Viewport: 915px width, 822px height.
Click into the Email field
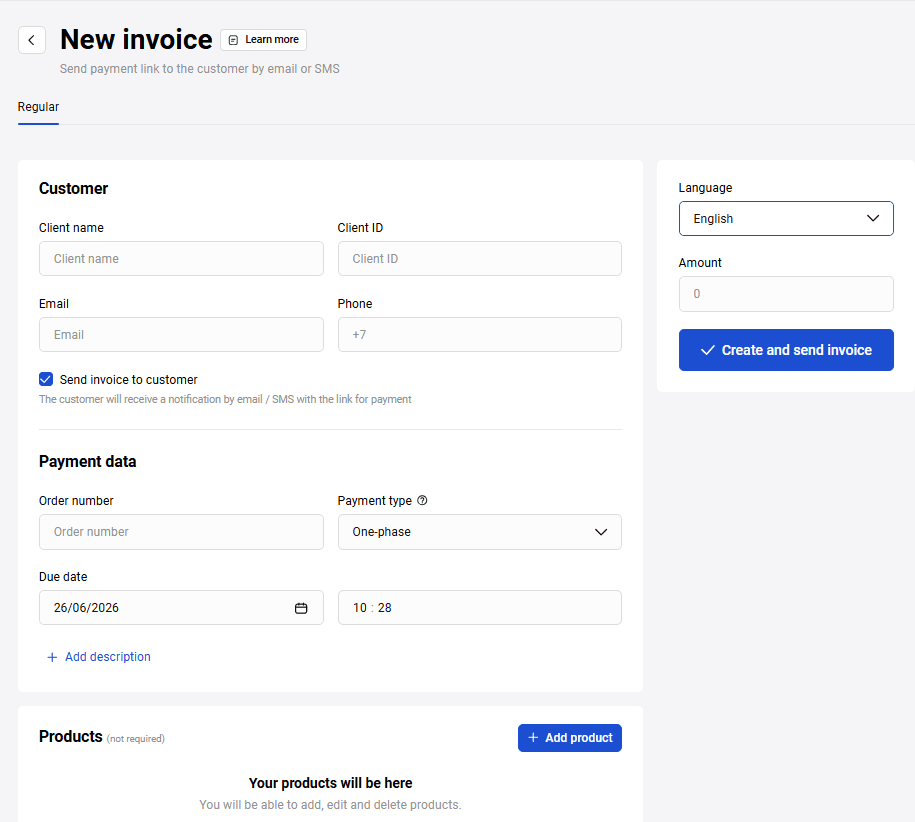click(181, 334)
